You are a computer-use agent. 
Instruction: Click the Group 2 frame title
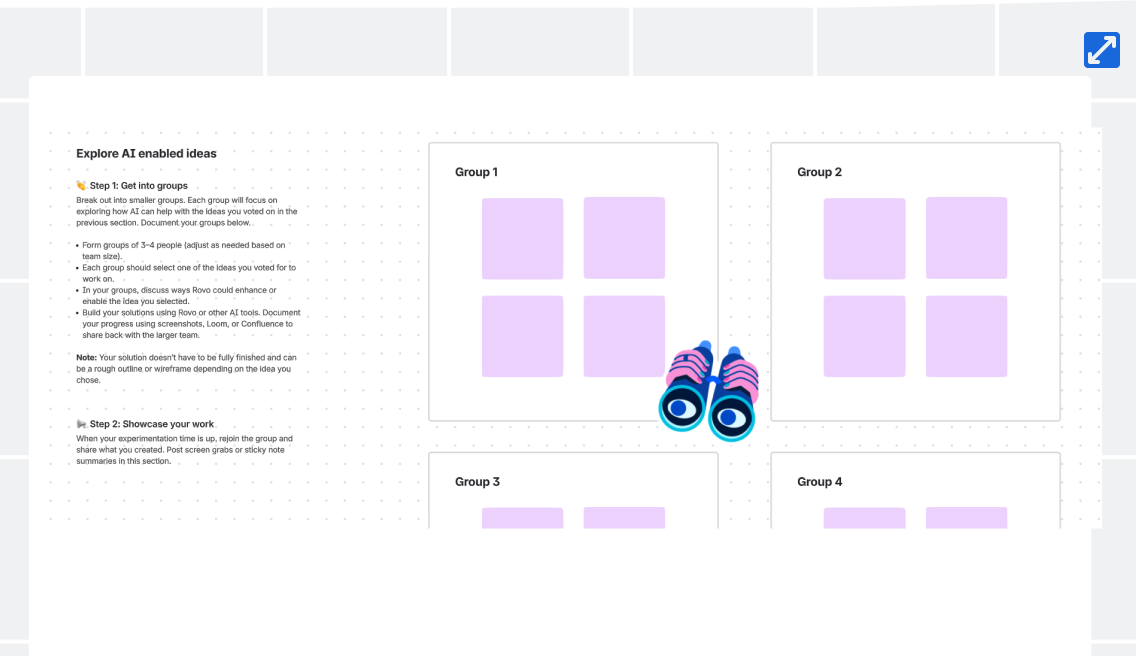819,172
